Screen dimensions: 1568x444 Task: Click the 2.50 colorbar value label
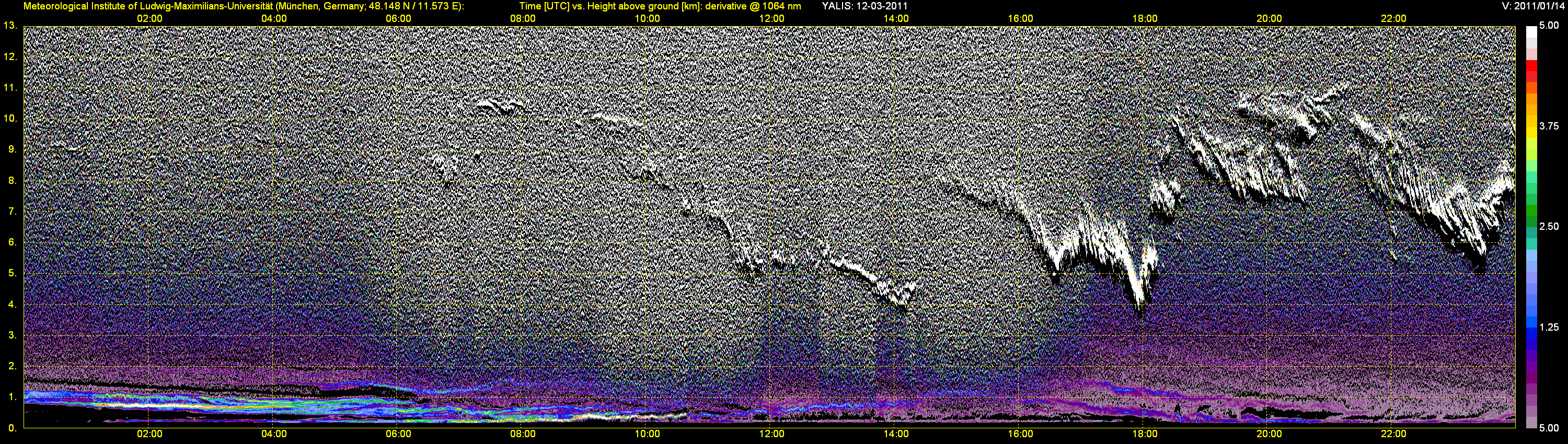point(1549,226)
